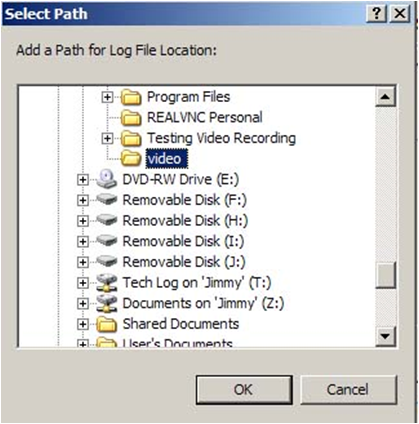Open the dialog help question-mark button
Screen dimensions: 419x424
pyautogui.click(x=377, y=14)
